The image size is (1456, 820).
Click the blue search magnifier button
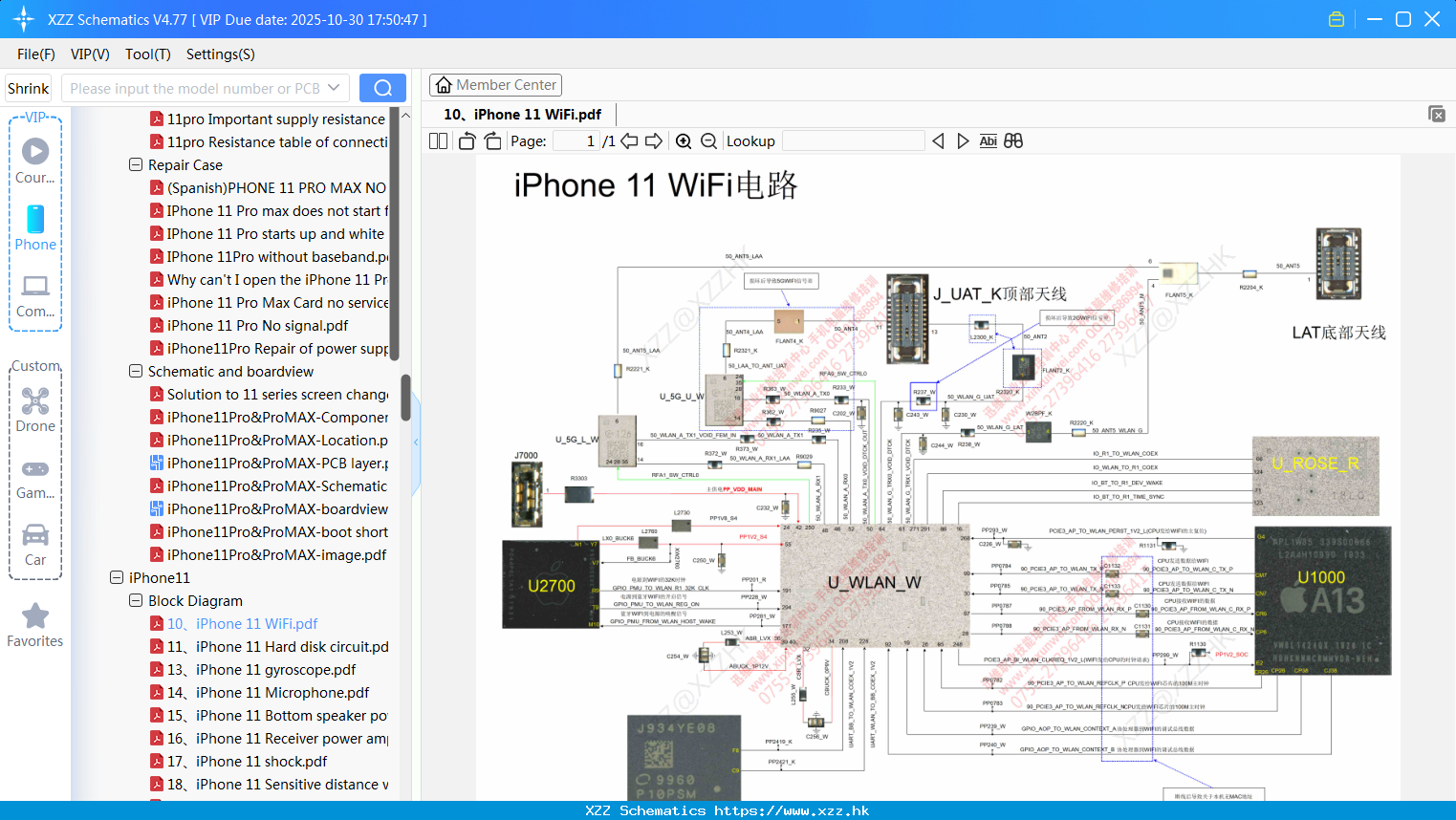pos(382,88)
